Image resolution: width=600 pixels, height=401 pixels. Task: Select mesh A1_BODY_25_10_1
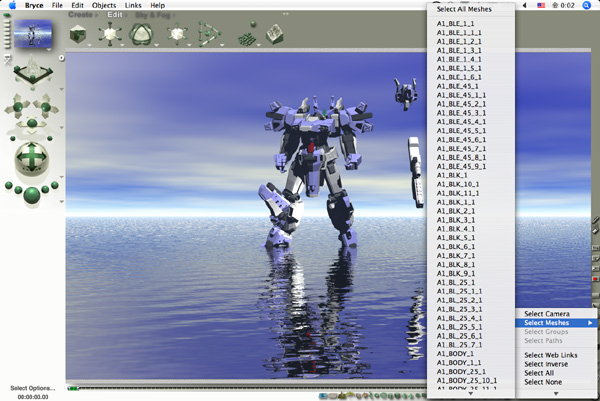pos(470,381)
